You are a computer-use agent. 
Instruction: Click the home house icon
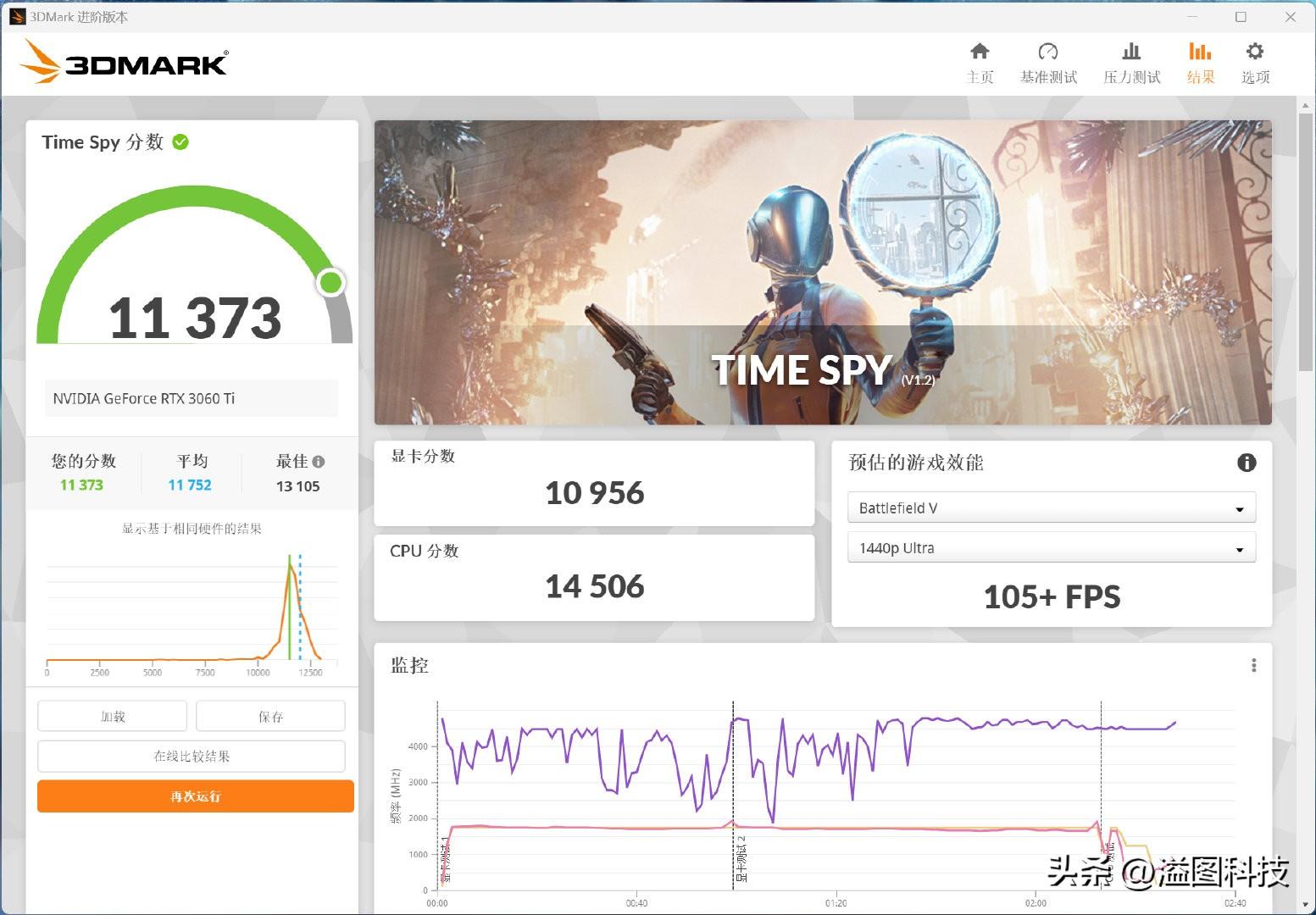(x=980, y=52)
